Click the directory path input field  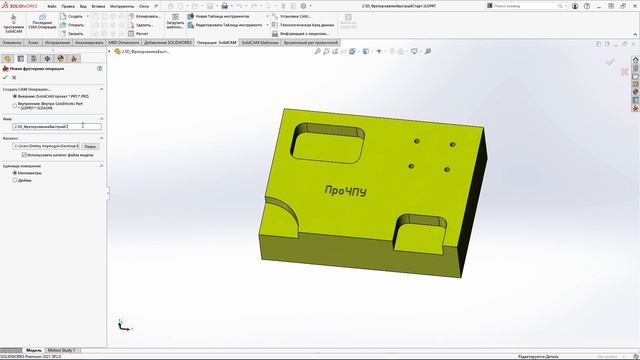tap(46, 146)
